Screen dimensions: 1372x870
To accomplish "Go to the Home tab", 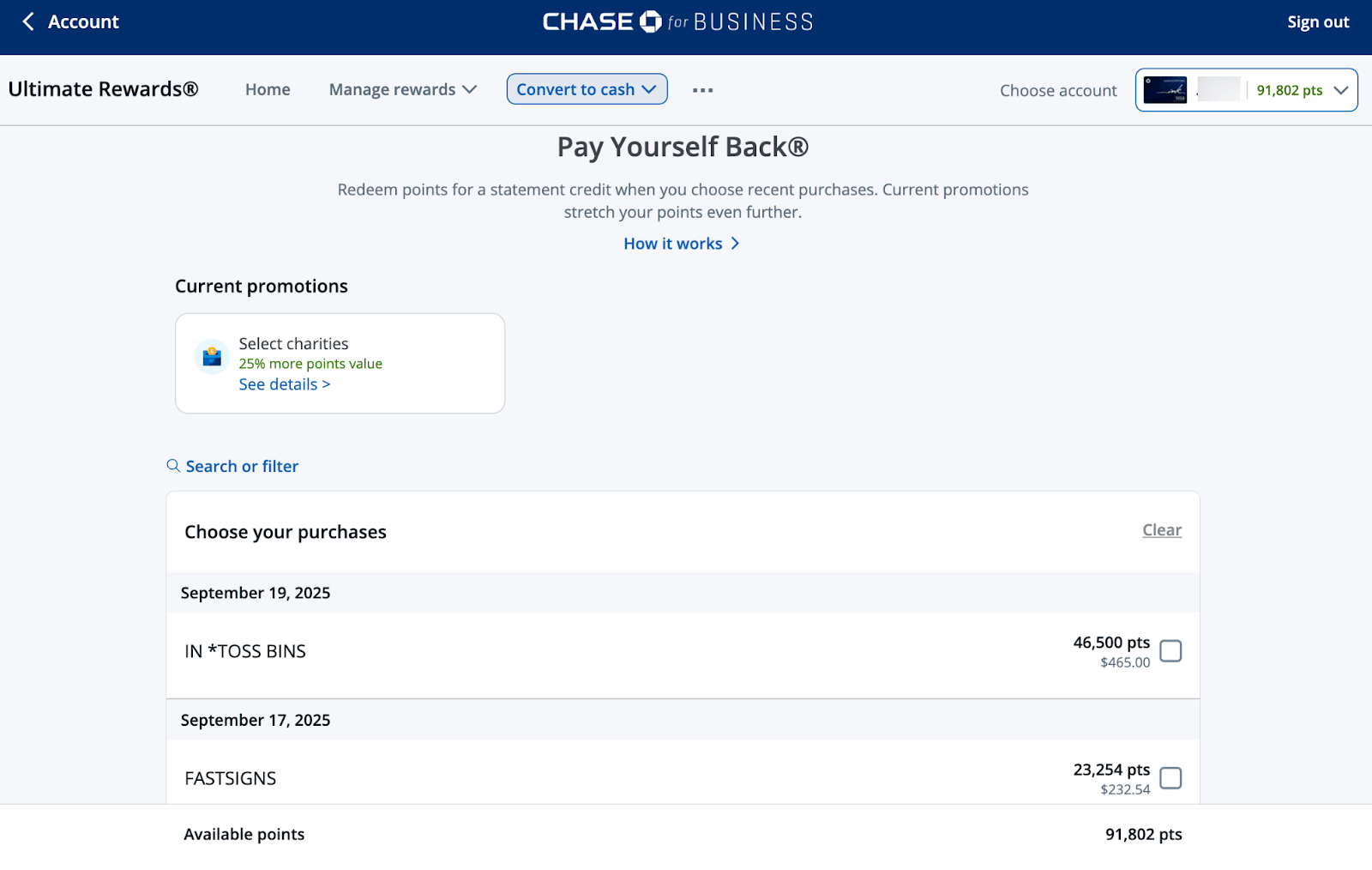I will [x=268, y=90].
